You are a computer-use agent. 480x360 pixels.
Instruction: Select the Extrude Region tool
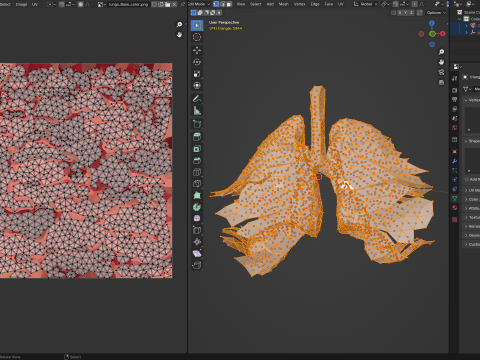pyautogui.click(x=197, y=137)
